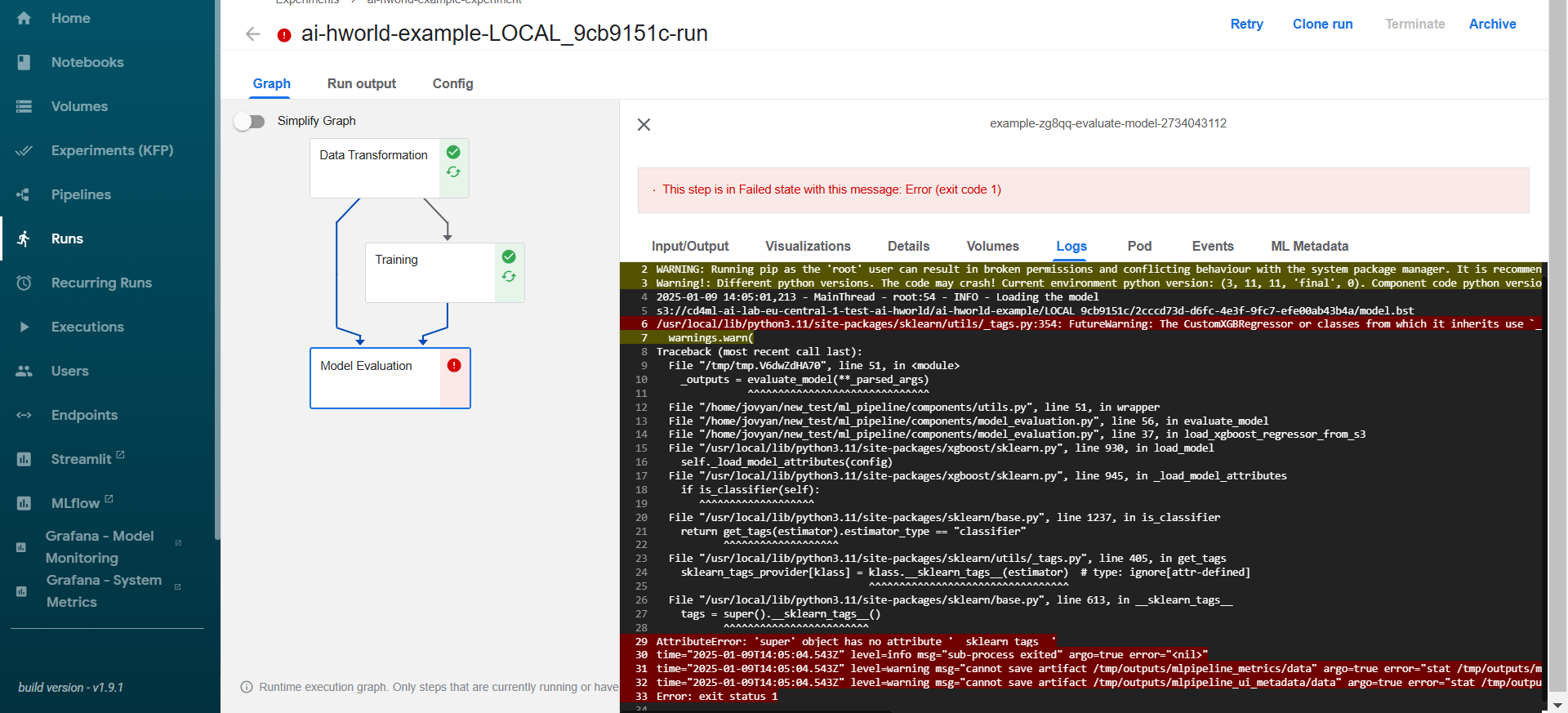Click the Grafana System Metrics icon
This screenshot has width=1568, height=713.
pyautogui.click(x=21, y=591)
